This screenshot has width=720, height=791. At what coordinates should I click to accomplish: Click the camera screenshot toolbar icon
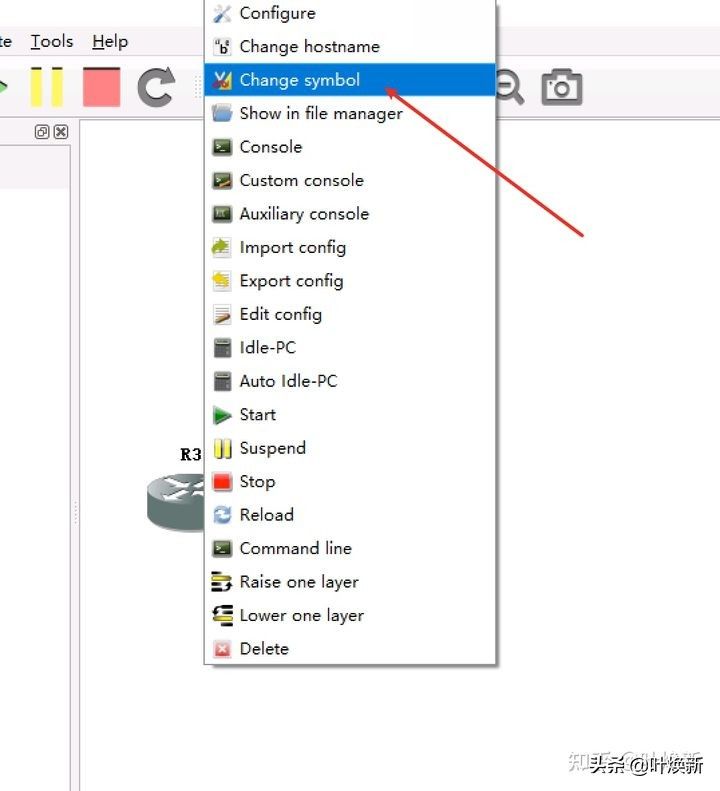562,87
